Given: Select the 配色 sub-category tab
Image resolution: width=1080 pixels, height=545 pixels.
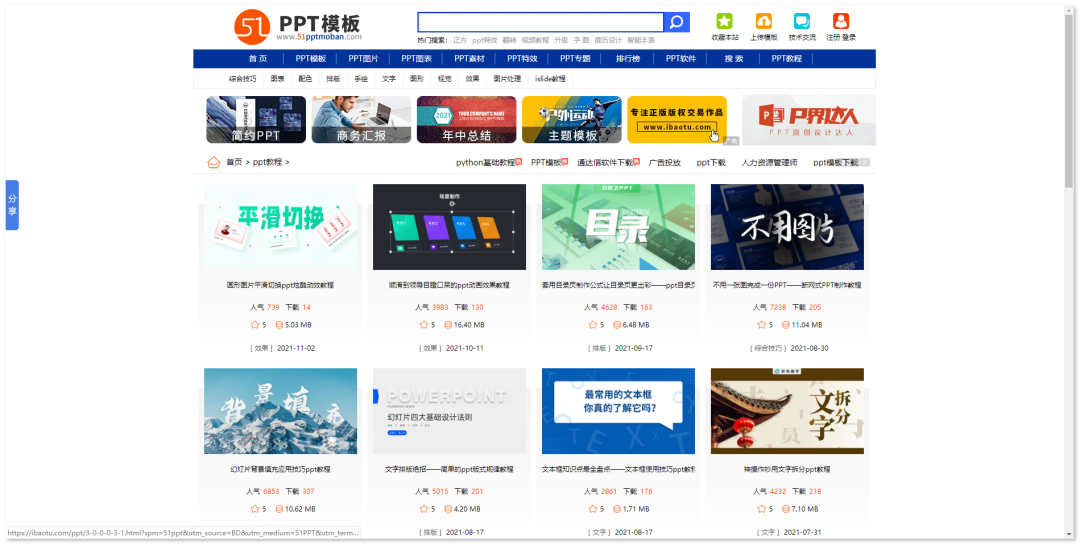Looking at the screenshot, I should point(305,79).
